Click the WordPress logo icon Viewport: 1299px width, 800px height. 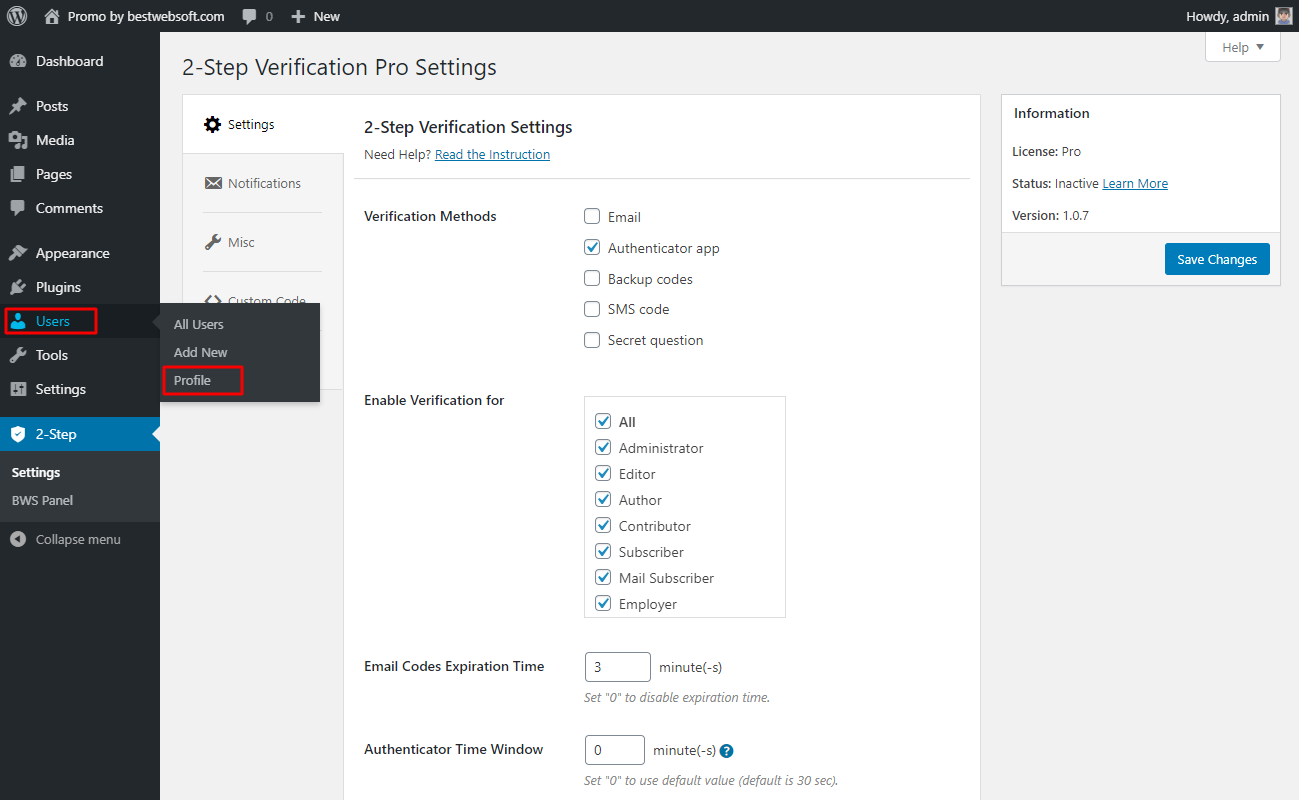tap(17, 16)
